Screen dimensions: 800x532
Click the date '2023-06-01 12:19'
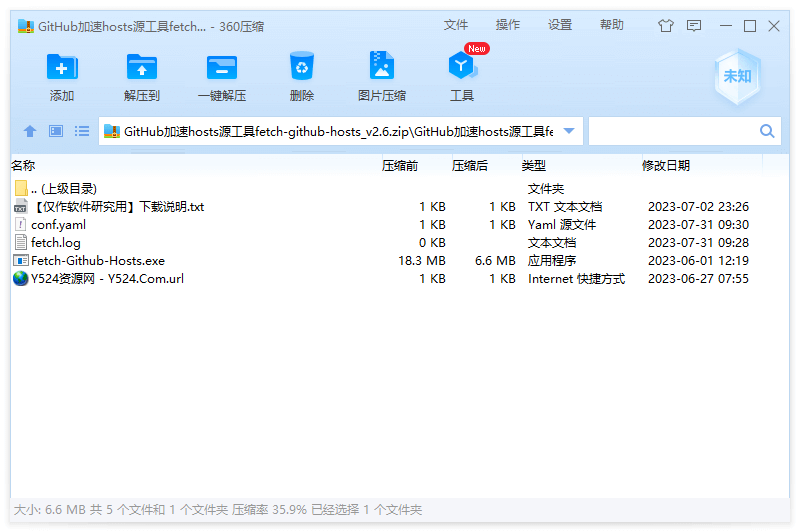coord(698,261)
